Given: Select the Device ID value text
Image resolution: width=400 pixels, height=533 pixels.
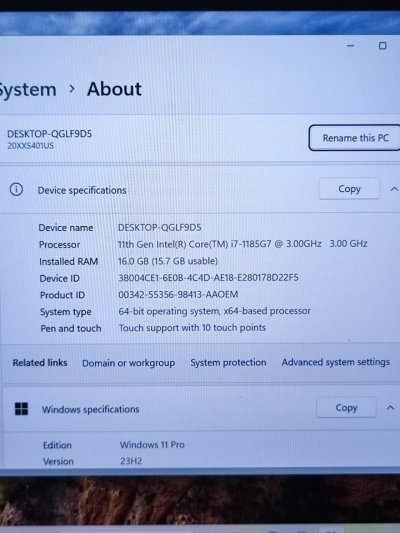Looking at the screenshot, I should coord(208,278).
